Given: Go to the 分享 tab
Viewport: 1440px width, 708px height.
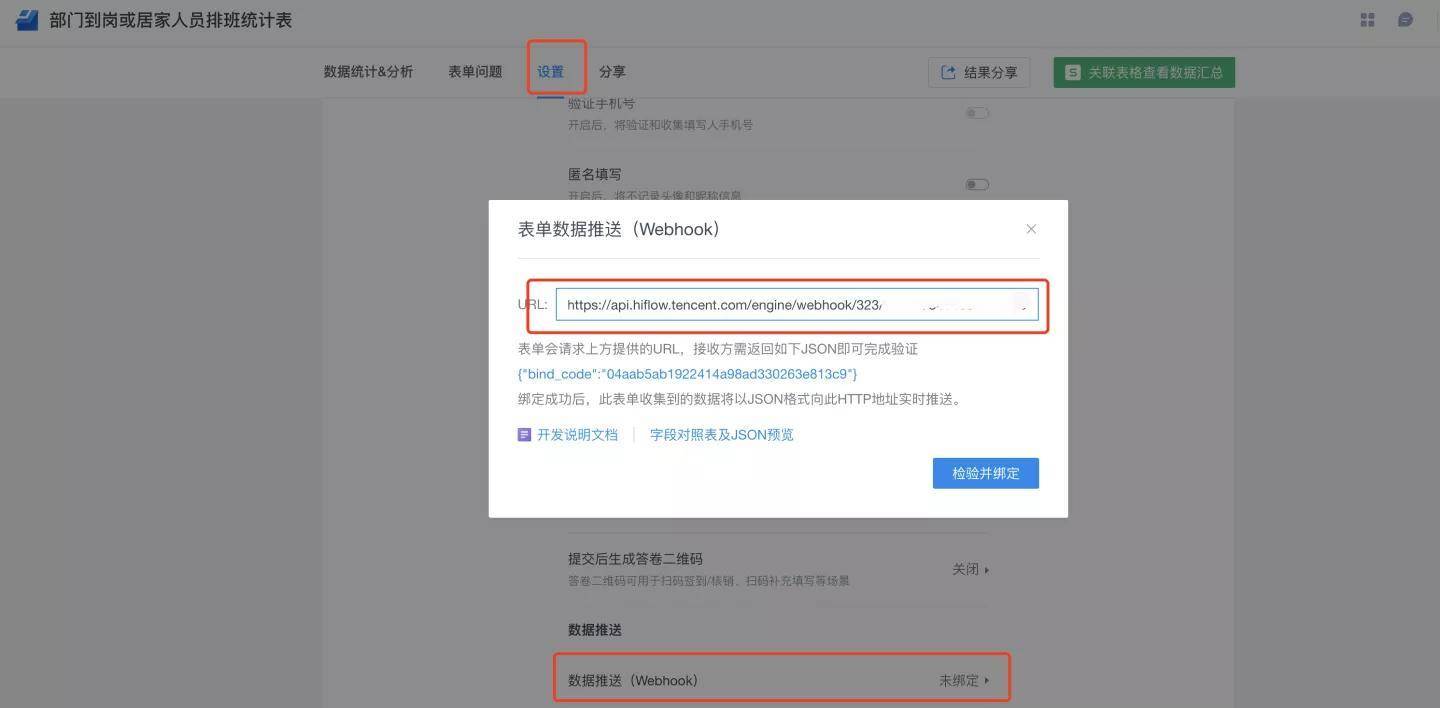Looking at the screenshot, I should pyautogui.click(x=612, y=72).
